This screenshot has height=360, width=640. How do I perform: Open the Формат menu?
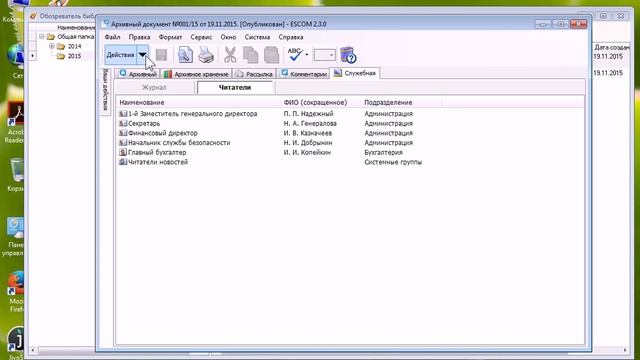point(170,37)
